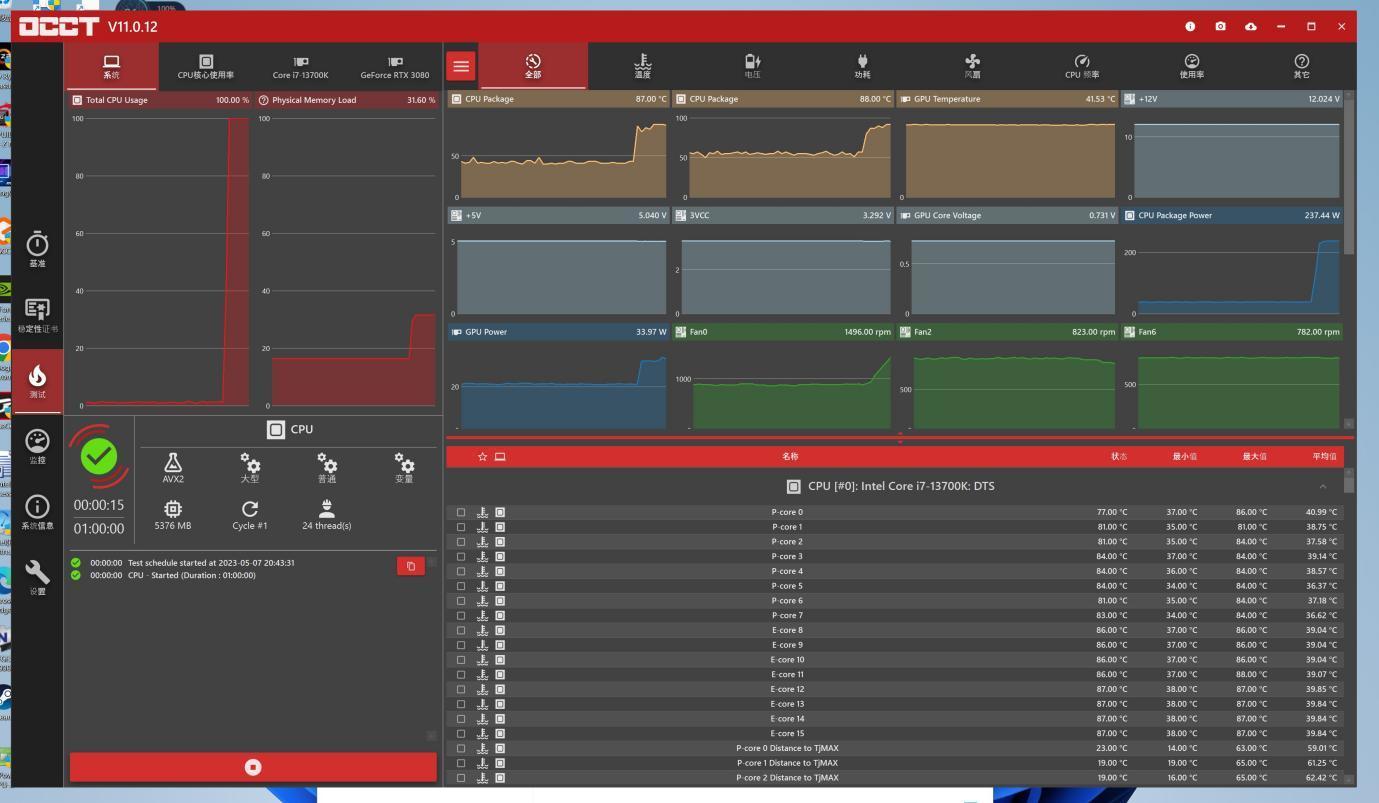Click the cloud download icon in title bar
1379x803 pixels.
tap(1250, 27)
